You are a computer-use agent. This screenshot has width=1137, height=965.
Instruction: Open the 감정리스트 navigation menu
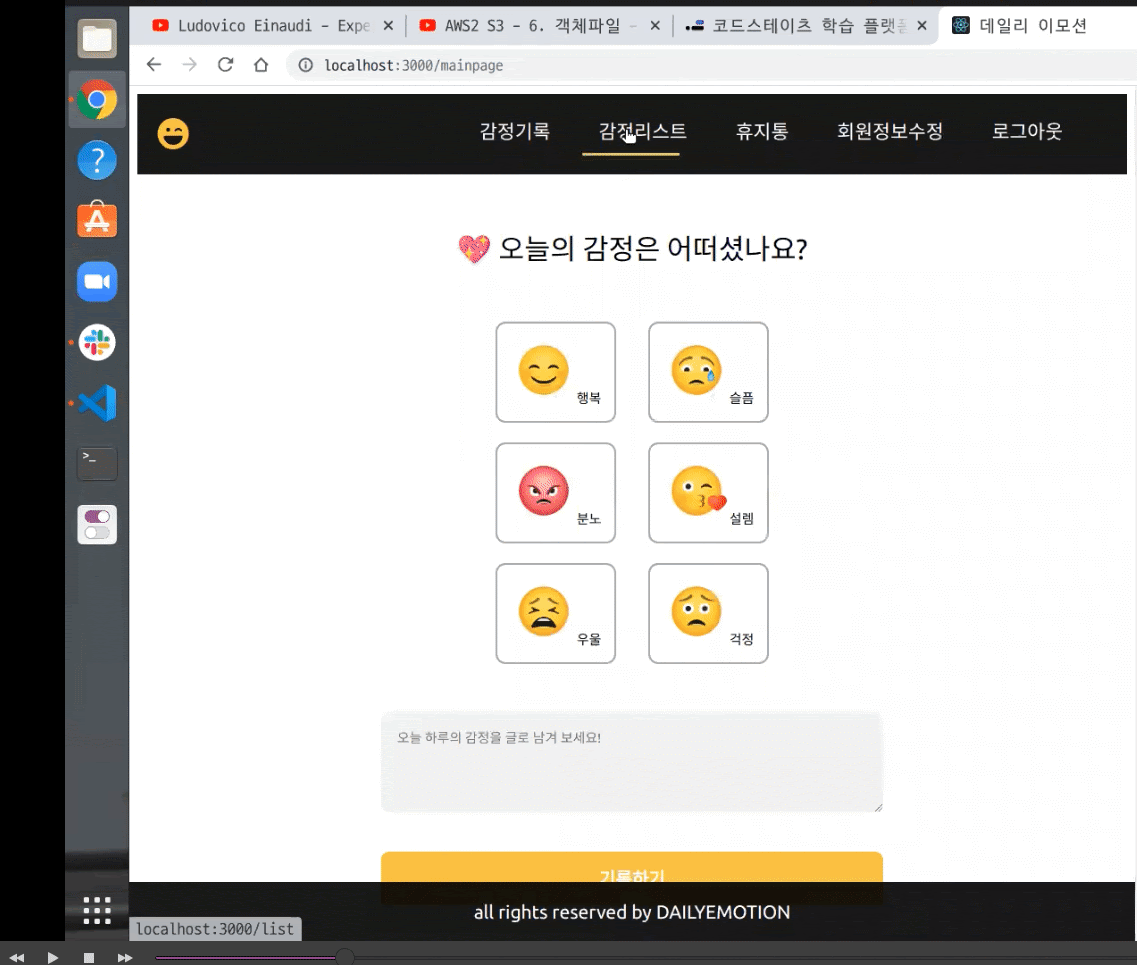tap(642, 131)
